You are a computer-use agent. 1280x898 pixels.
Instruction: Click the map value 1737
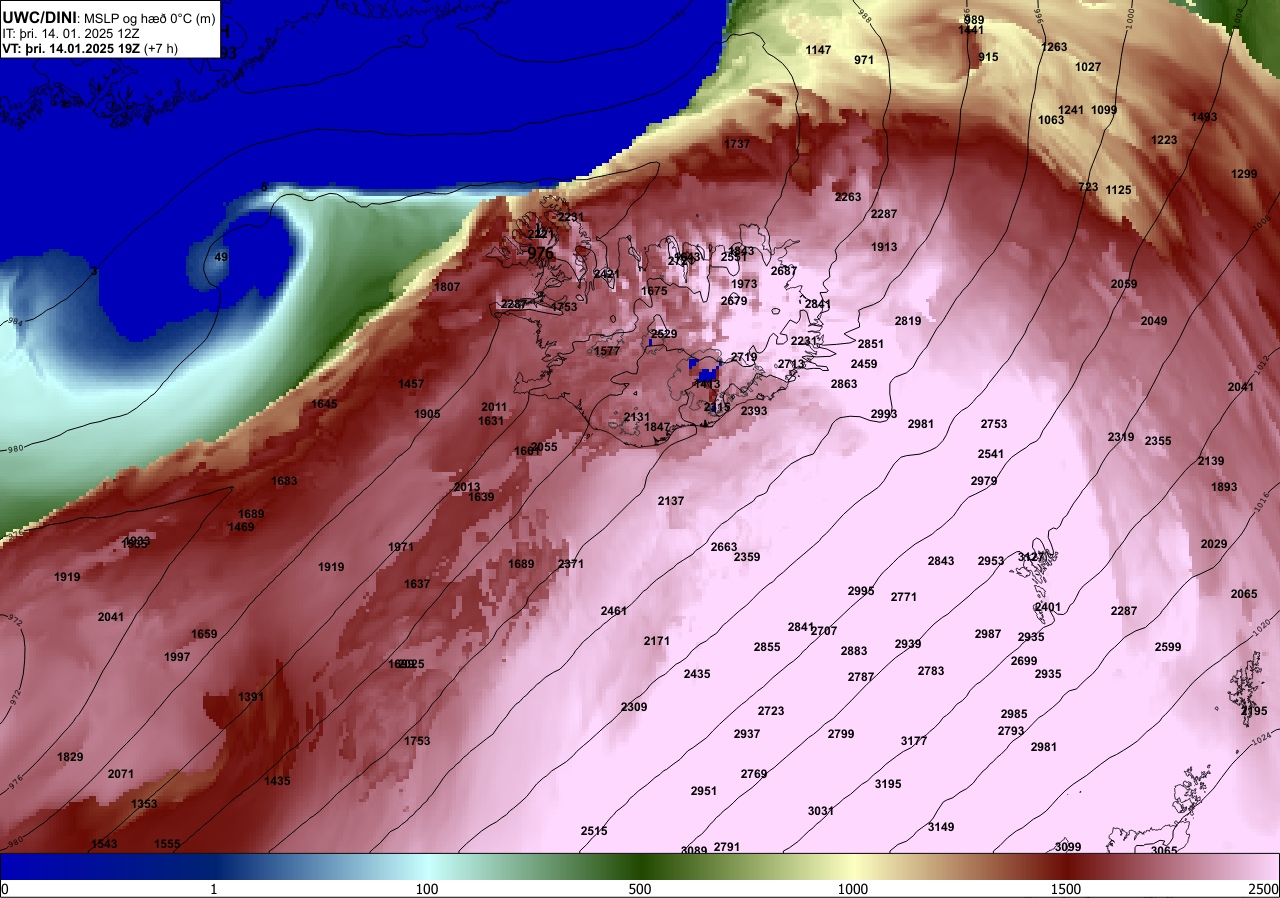pos(737,144)
